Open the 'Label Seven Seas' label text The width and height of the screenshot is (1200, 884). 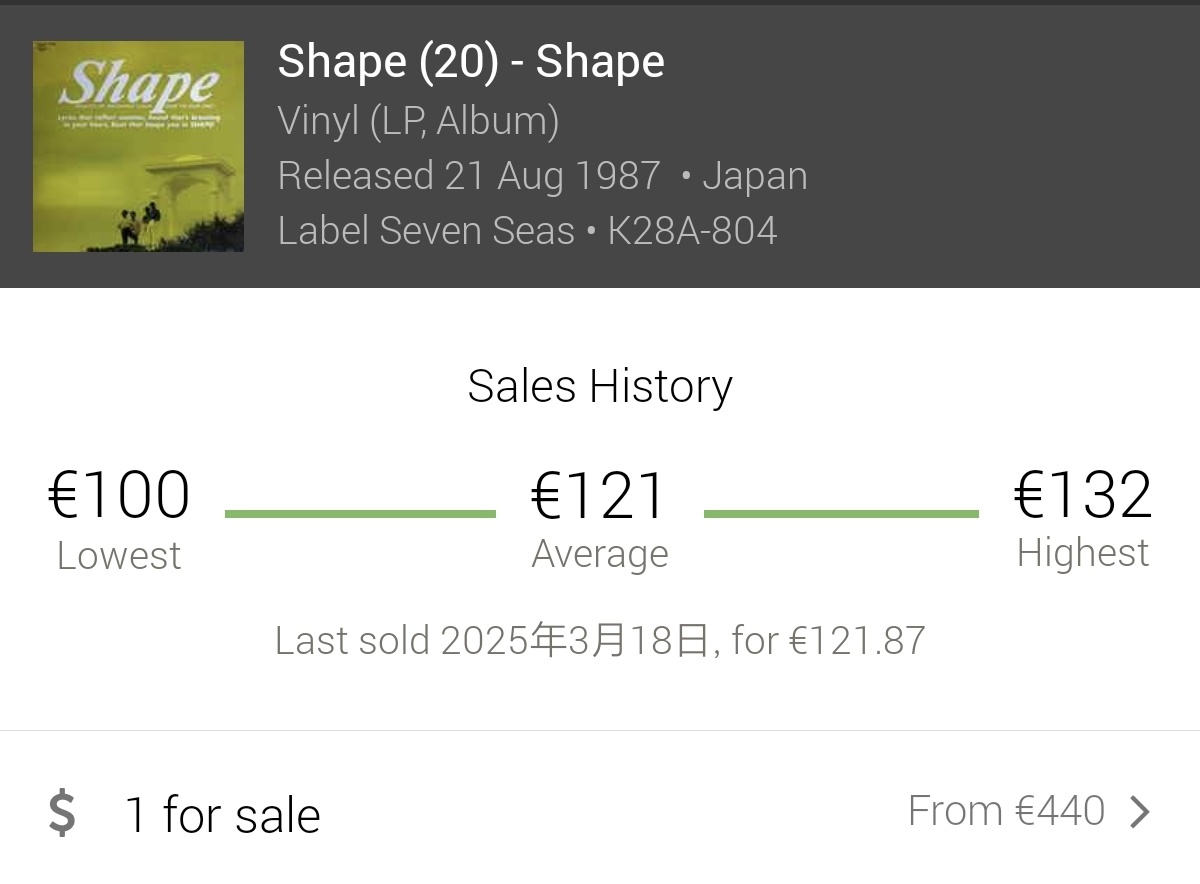(426, 231)
